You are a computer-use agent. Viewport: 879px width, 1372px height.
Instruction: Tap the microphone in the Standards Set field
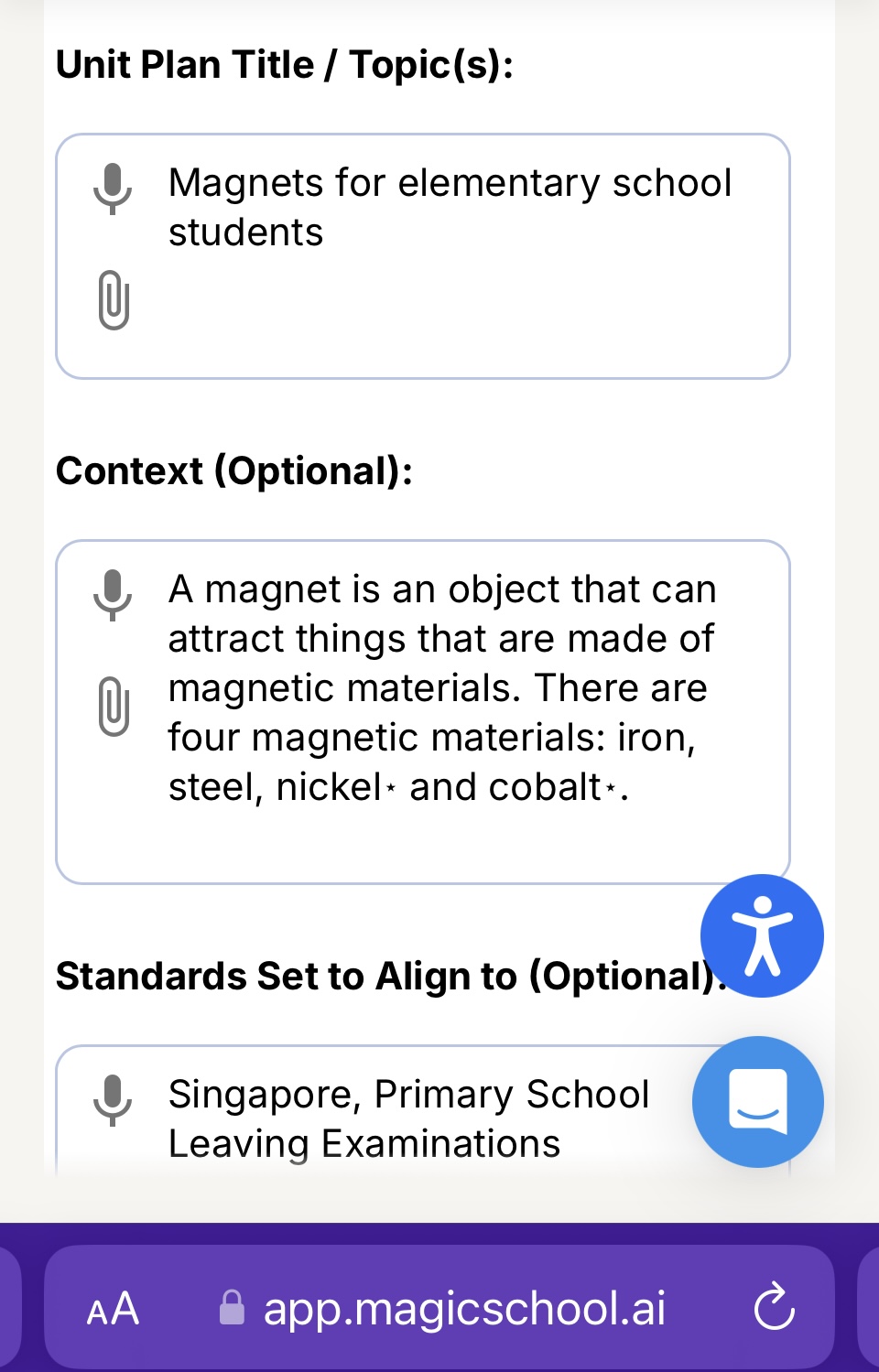[113, 1100]
